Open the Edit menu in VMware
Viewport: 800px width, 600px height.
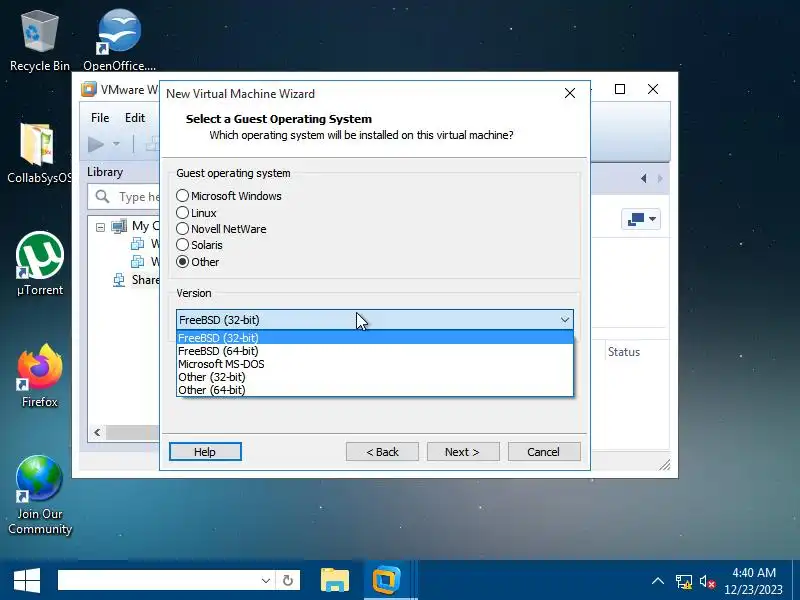[135, 118]
